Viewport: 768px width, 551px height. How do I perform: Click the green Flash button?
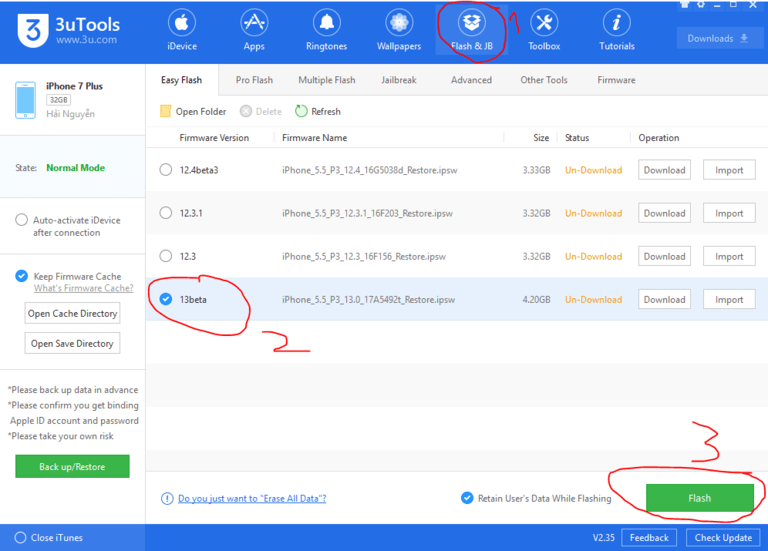[699, 498]
